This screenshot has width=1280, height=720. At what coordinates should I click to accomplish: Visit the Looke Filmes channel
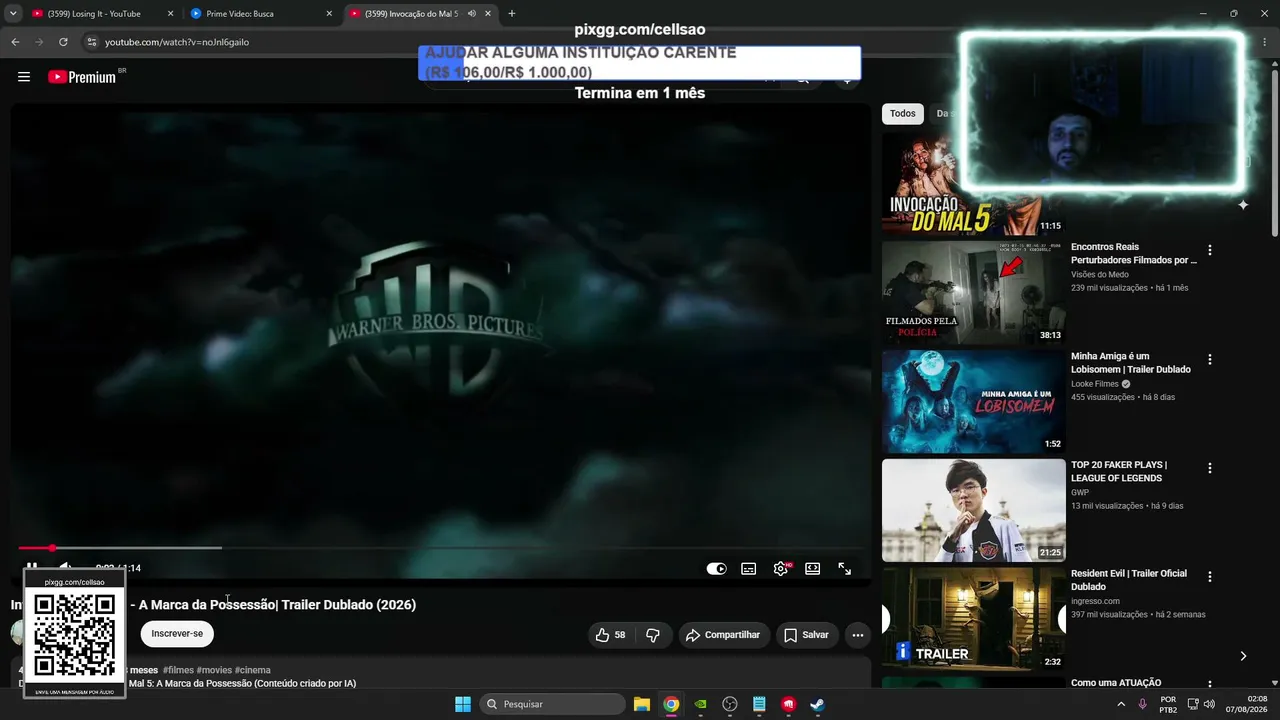pos(1095,384)
